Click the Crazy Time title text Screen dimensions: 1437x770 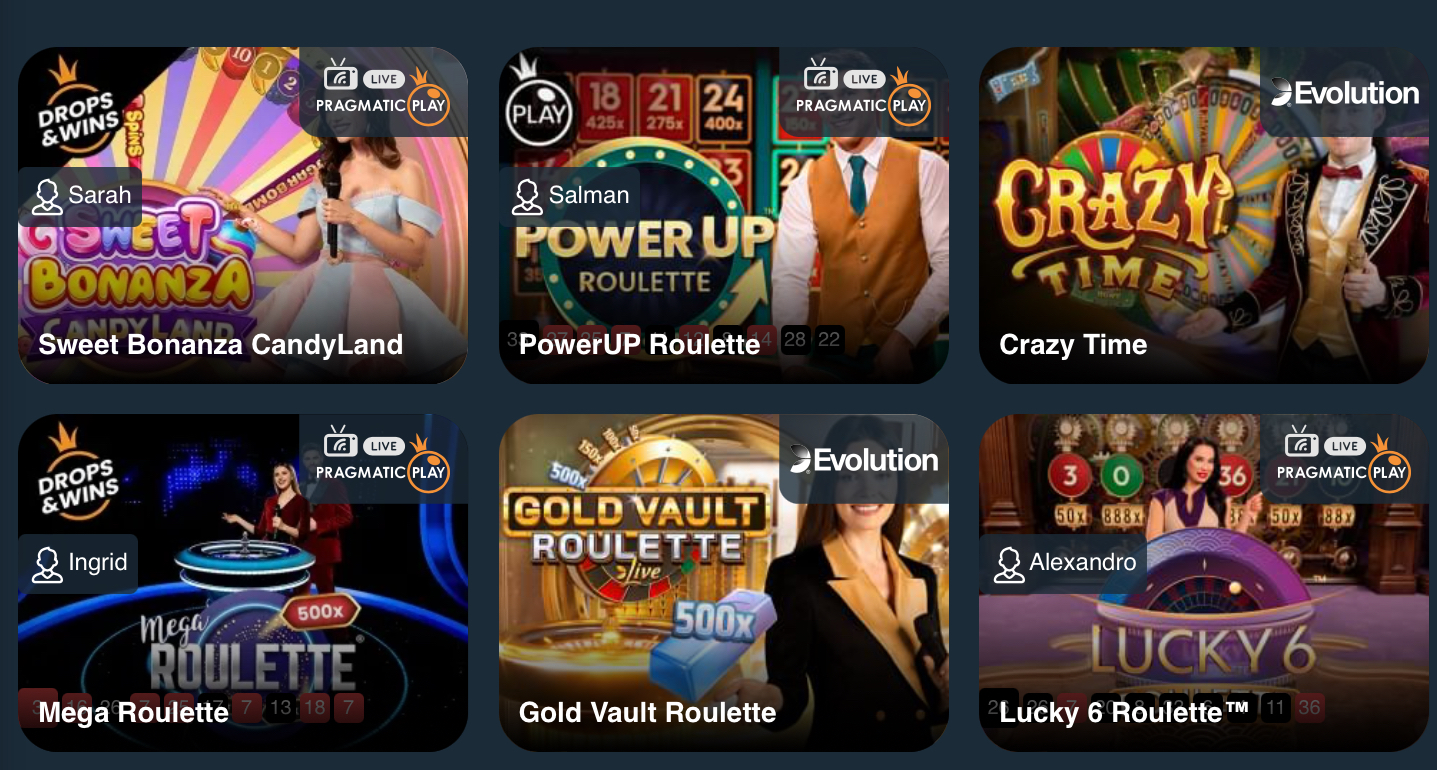(1073, 345)
